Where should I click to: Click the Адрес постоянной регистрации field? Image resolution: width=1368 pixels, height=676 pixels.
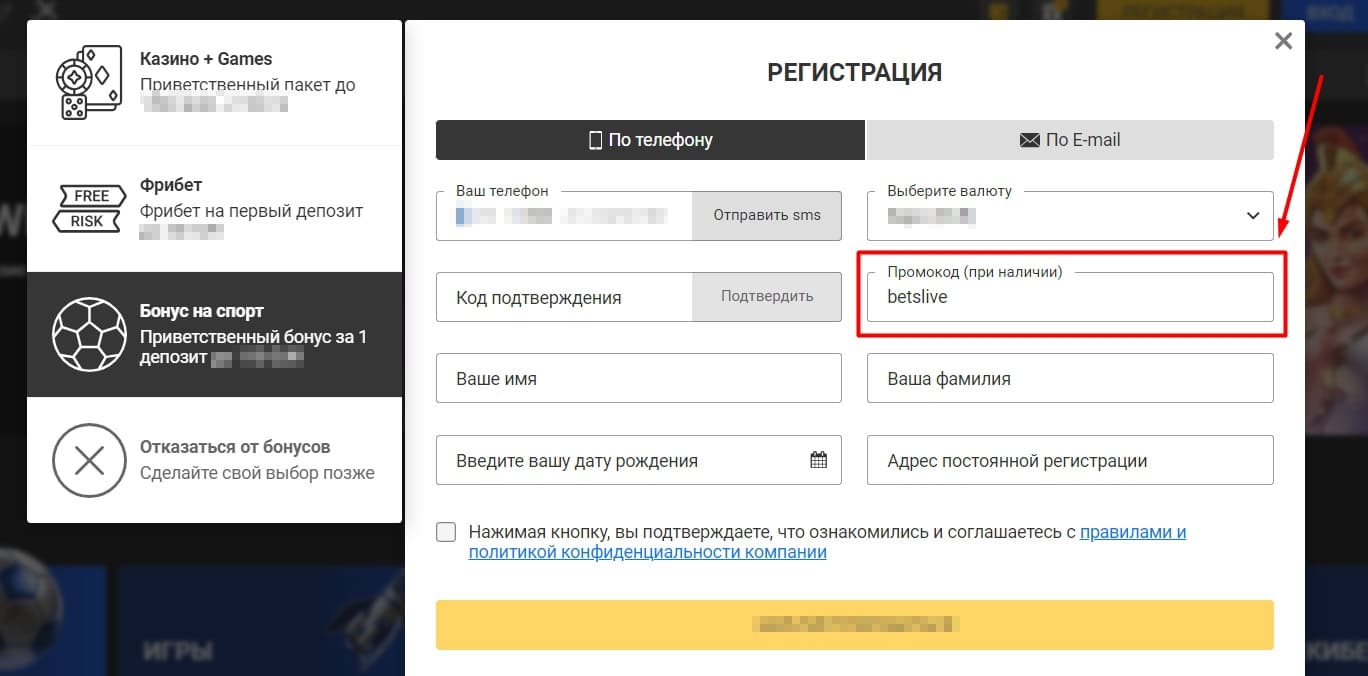[1070, 460]
